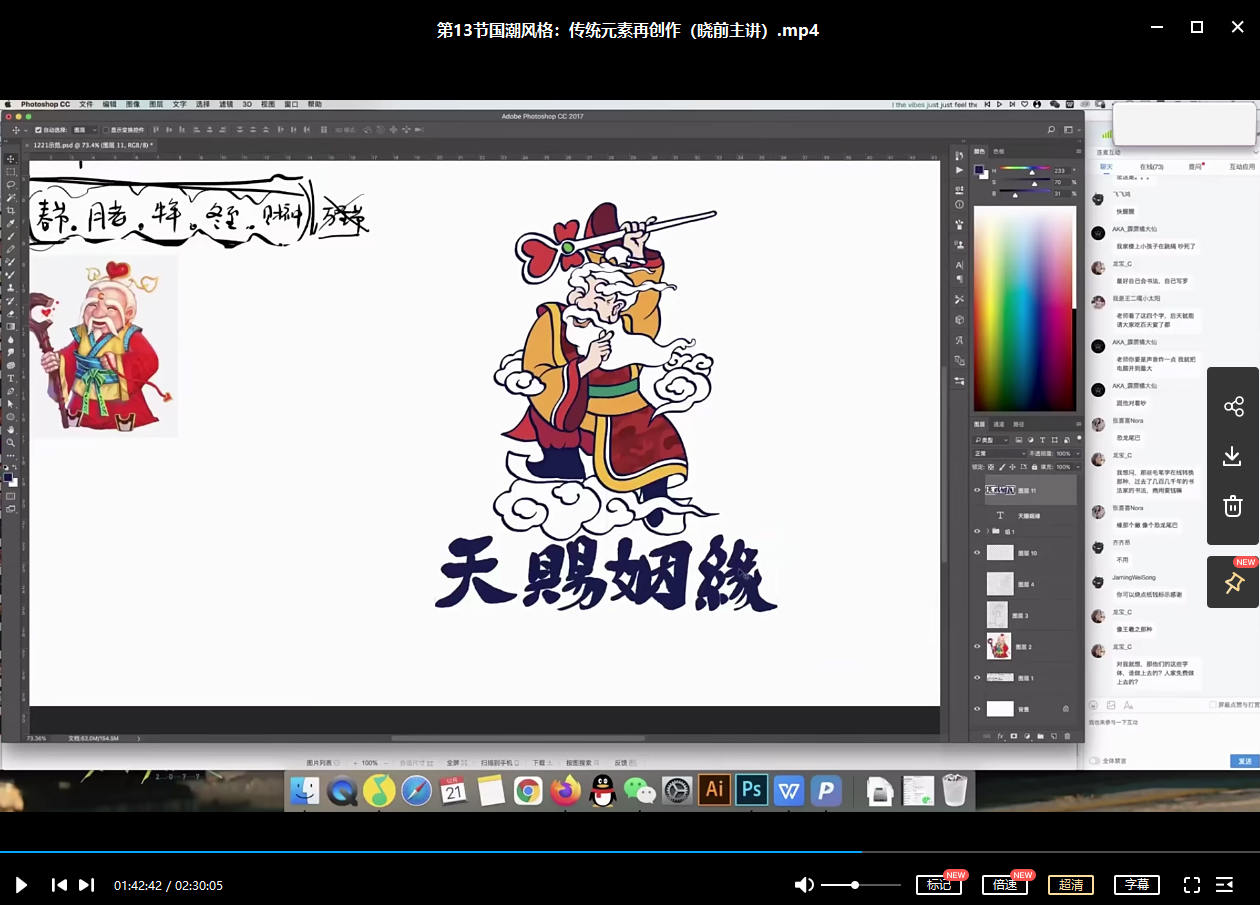Screen dimensions: 1260x905
Task: Click the download icon in player sidebar
Action: 1233,456
